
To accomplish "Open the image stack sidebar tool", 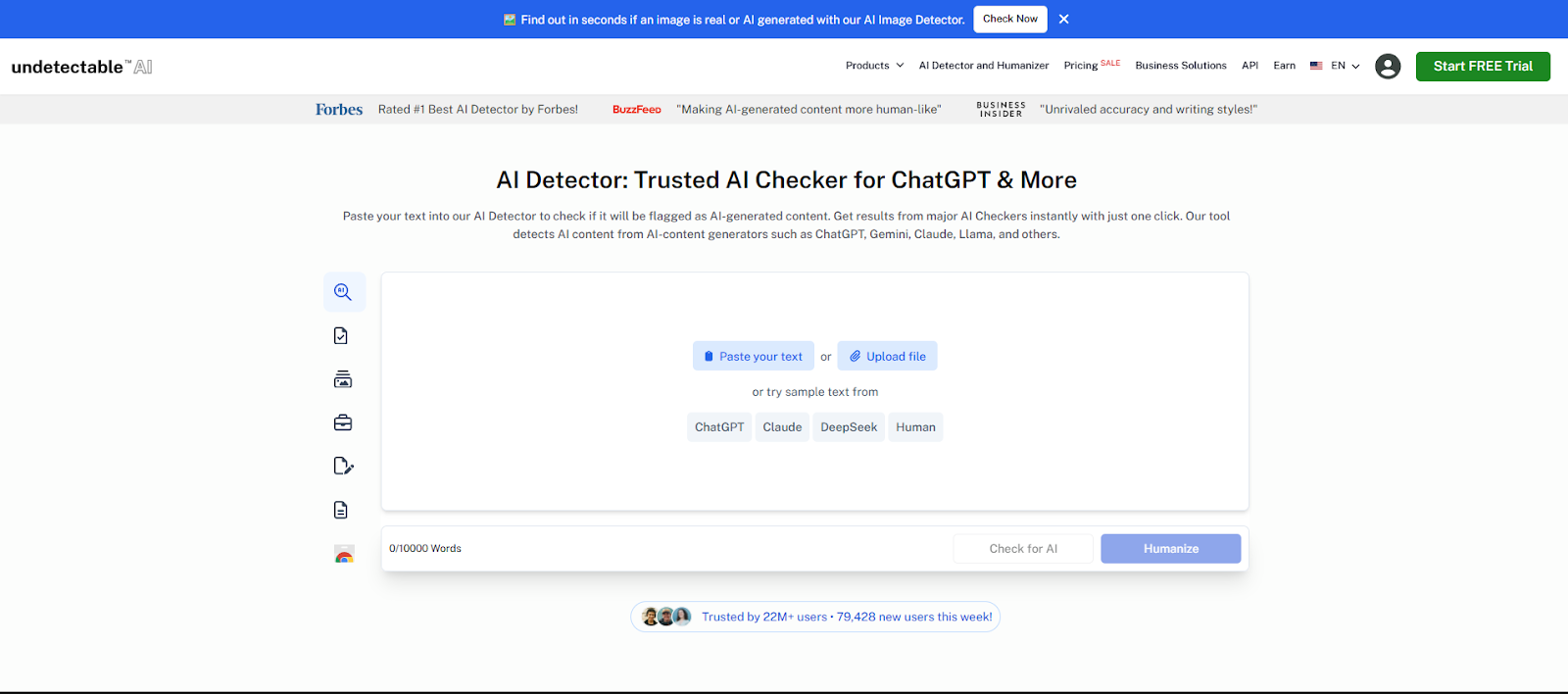I will (x=343, y=379).
